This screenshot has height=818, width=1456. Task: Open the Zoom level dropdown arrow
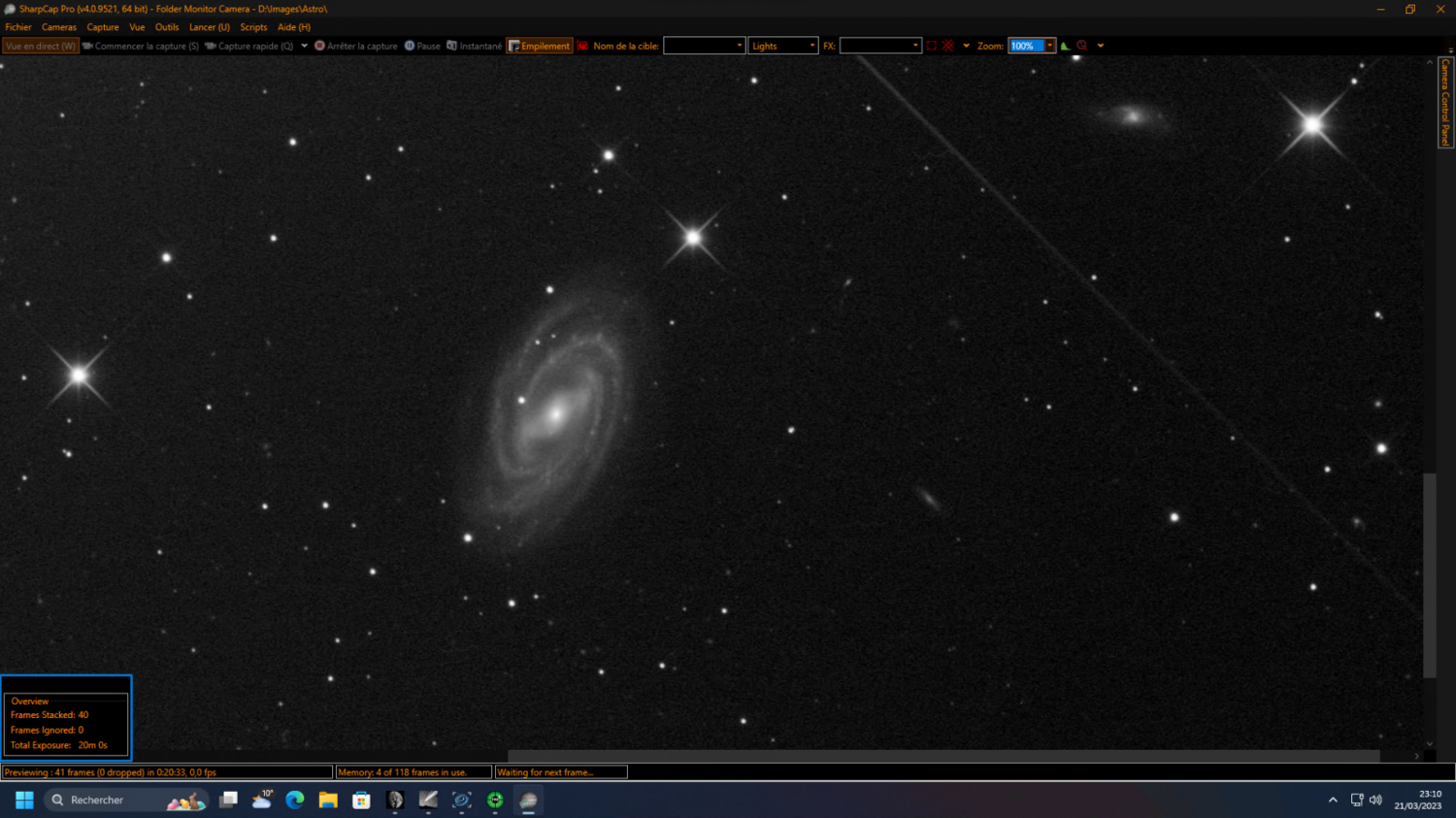pos(1049,46)
